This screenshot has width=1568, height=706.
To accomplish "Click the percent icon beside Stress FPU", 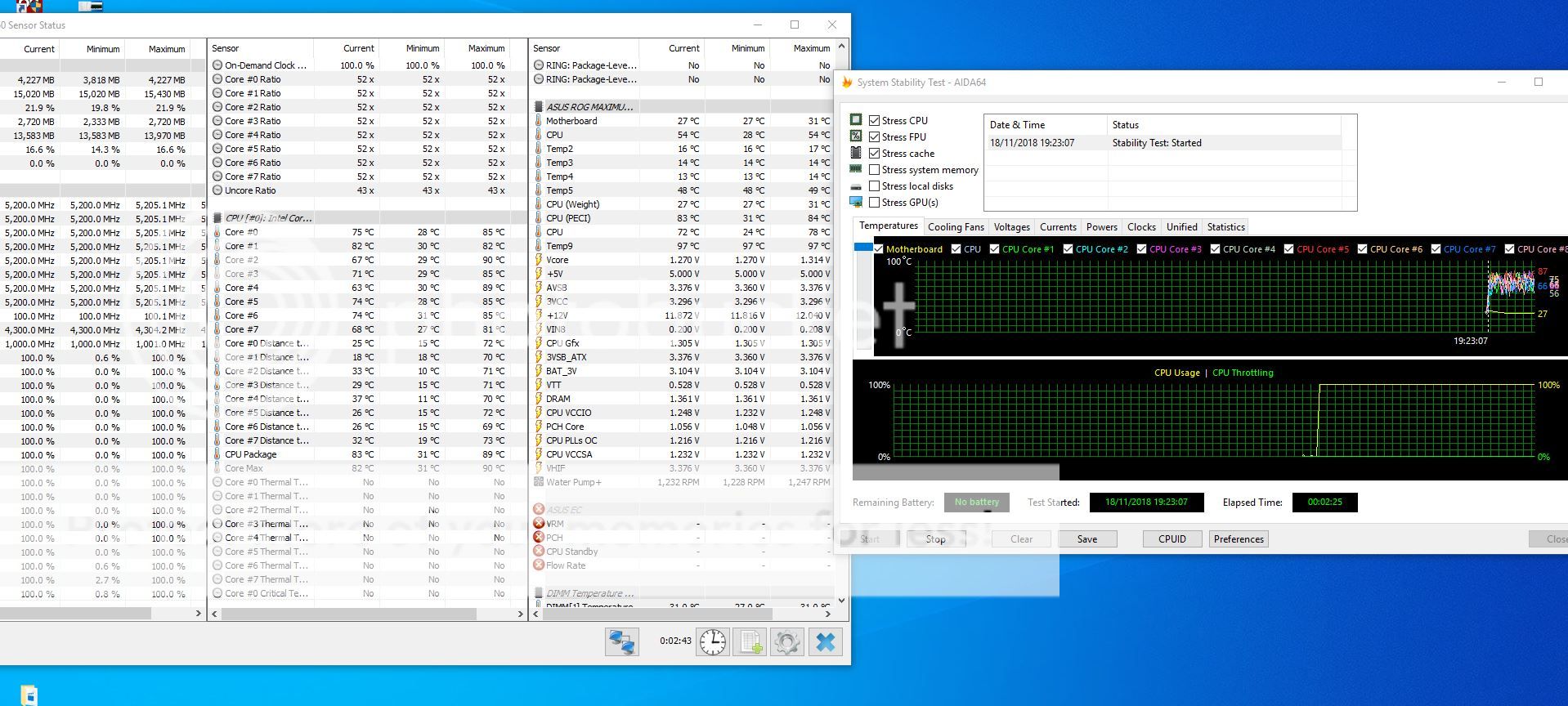I will [856, 136].
